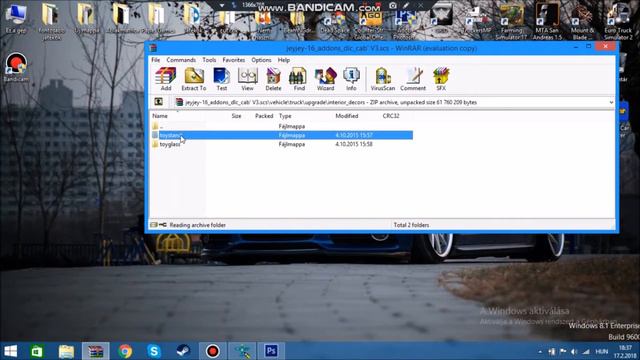Click the 'Total 2 folders' status text
Image resolution: width=640 pixels, height=360 pixels.
point(411,225)
